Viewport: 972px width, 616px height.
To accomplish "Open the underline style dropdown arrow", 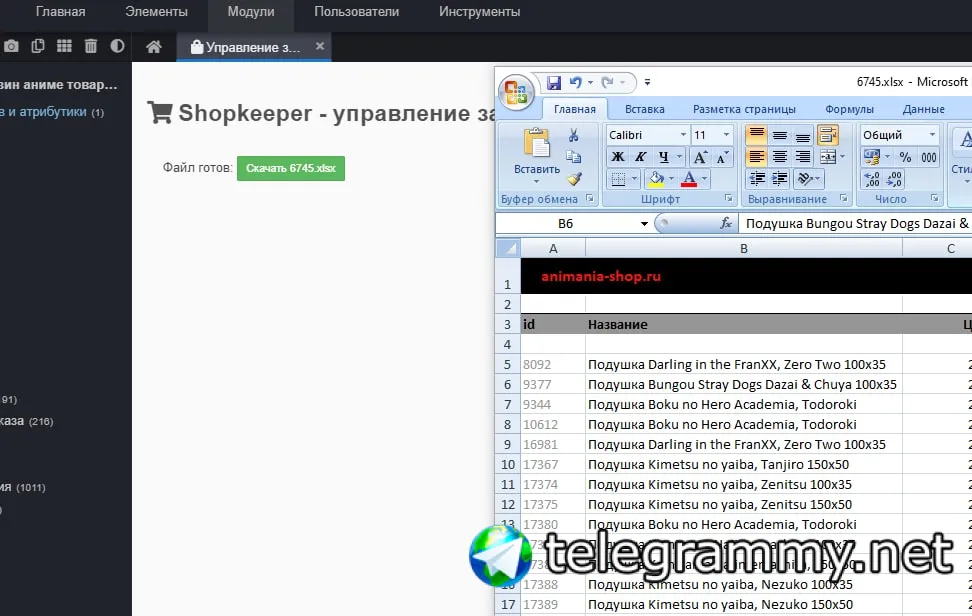I will coord(679,157).
